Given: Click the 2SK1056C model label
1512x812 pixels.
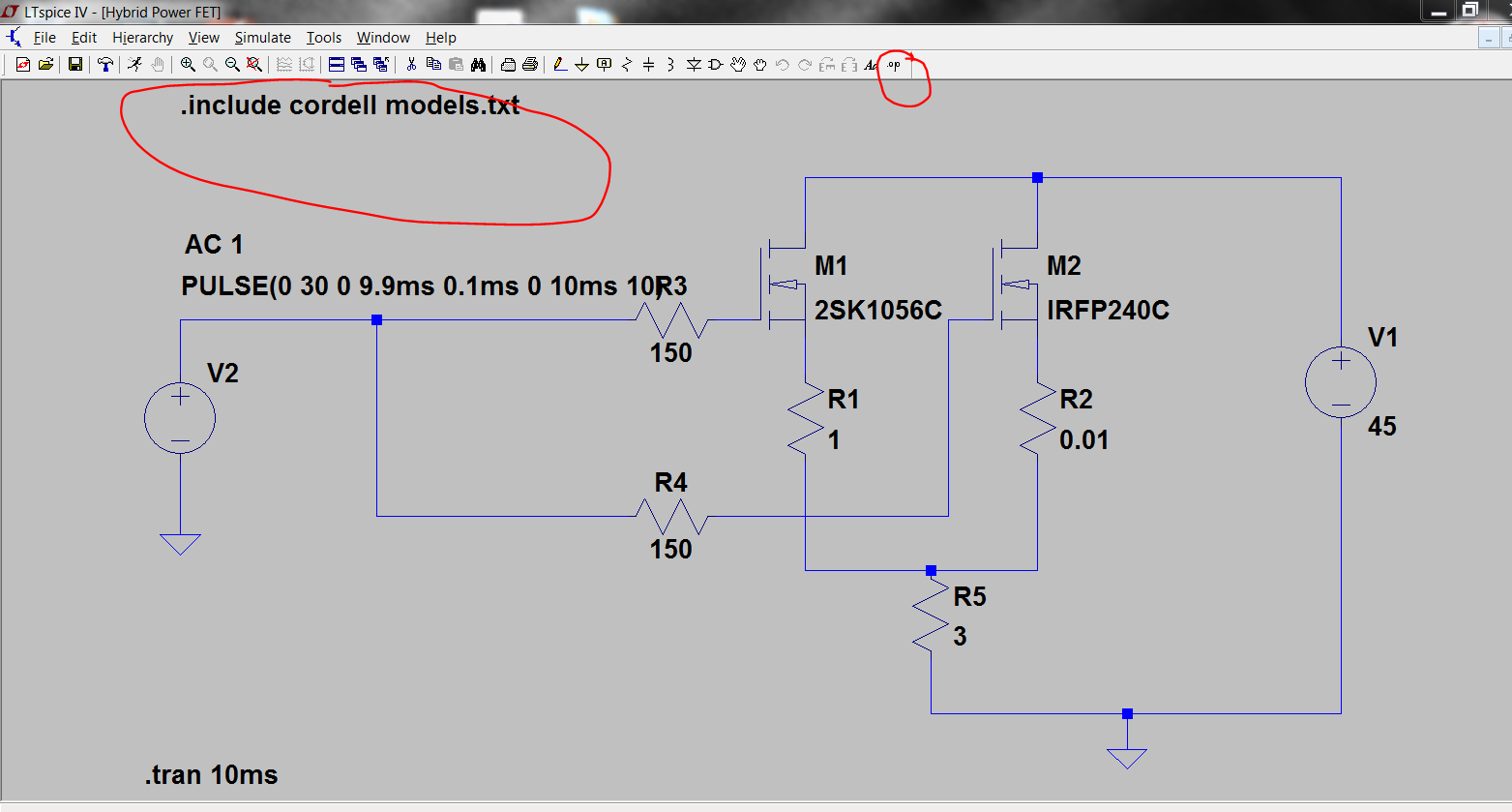Looking at the screenshot, I should click(x=878, y=310).
